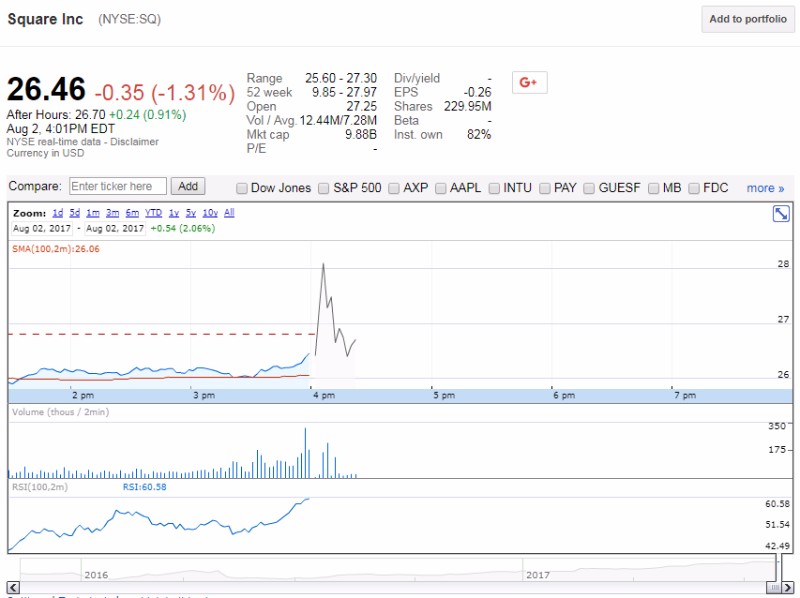Click the chart end date field

(115, 229)
